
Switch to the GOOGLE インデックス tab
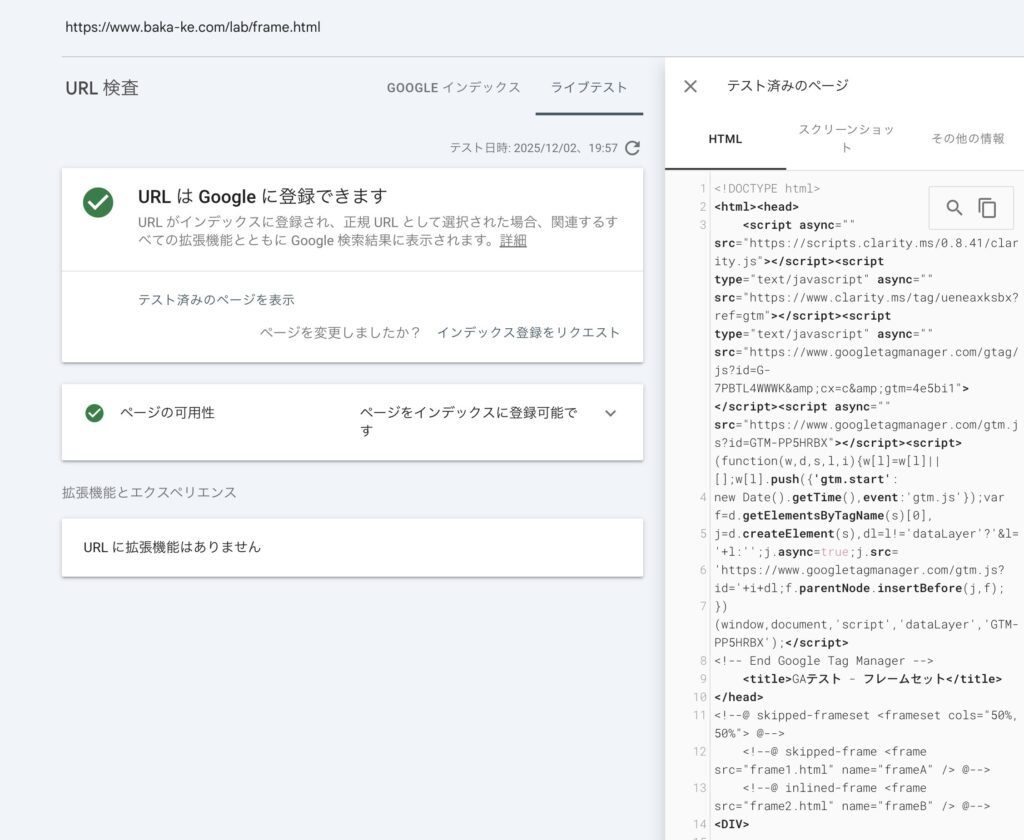(453, 88)
